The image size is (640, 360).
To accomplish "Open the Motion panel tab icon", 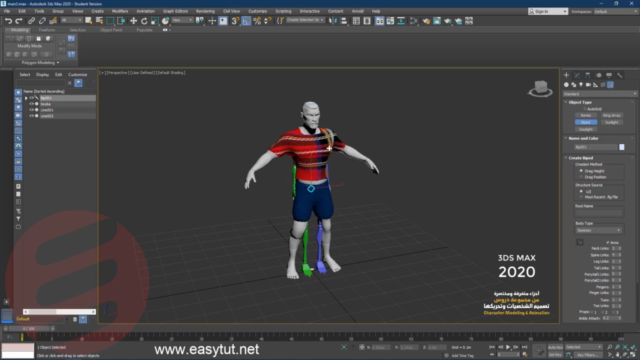I will click(598, 75).
